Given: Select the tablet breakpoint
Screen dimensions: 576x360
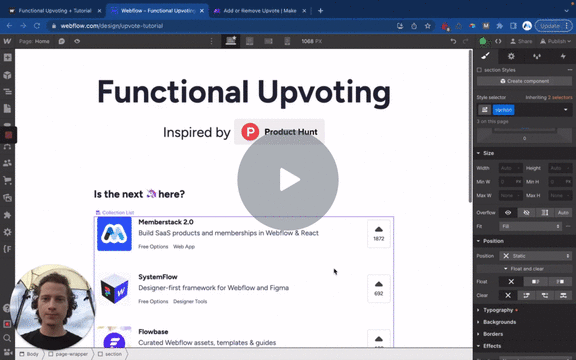Looking at the screenshot, I should click(250, 41).
